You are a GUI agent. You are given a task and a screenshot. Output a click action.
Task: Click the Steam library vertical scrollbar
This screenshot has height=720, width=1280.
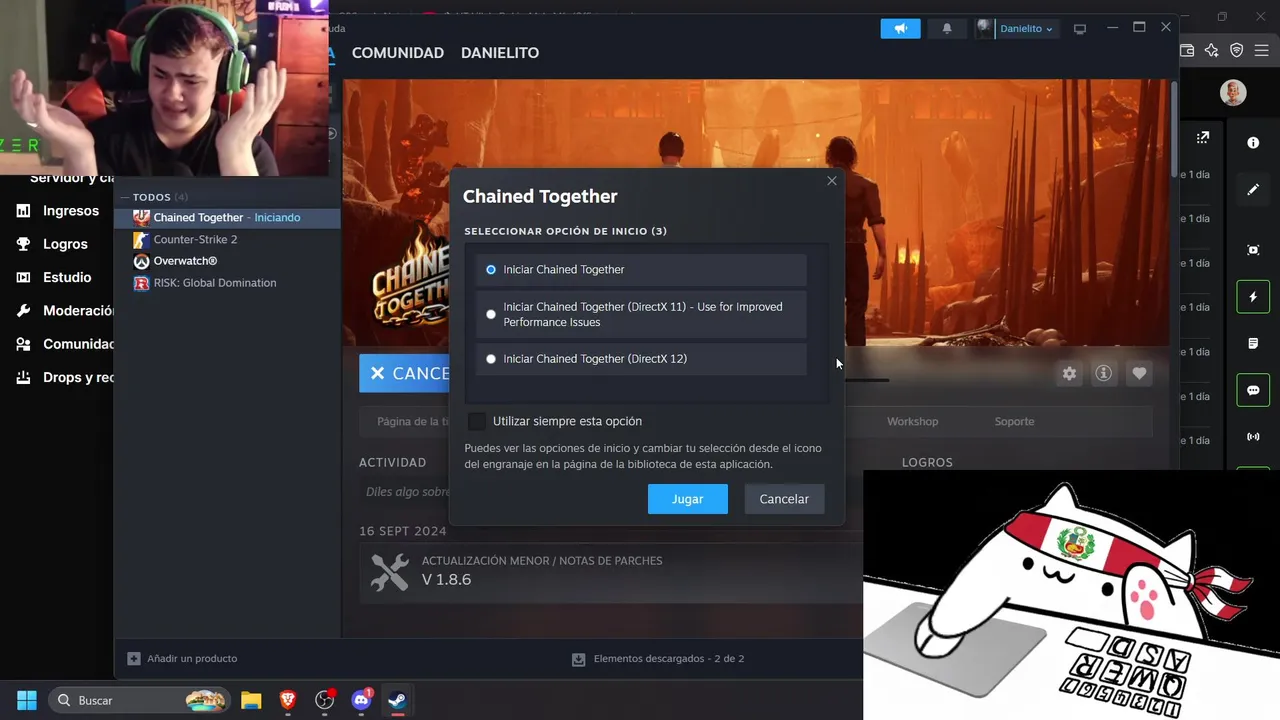[x=1173, y=130]
